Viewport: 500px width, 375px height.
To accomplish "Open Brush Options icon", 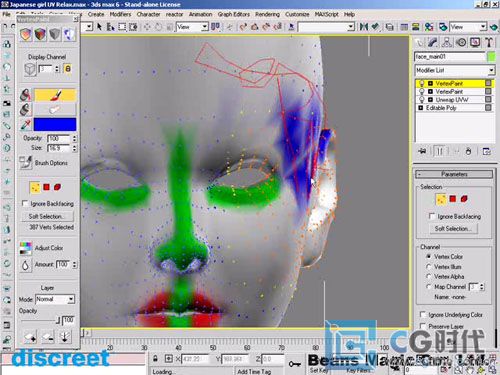I will point(26,162).
